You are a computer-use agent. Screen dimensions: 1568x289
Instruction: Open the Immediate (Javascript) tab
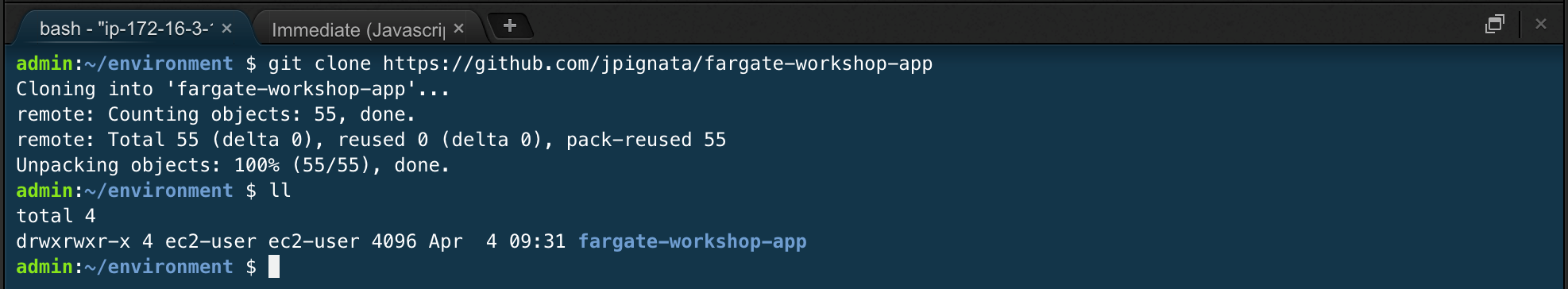point(357,29)
